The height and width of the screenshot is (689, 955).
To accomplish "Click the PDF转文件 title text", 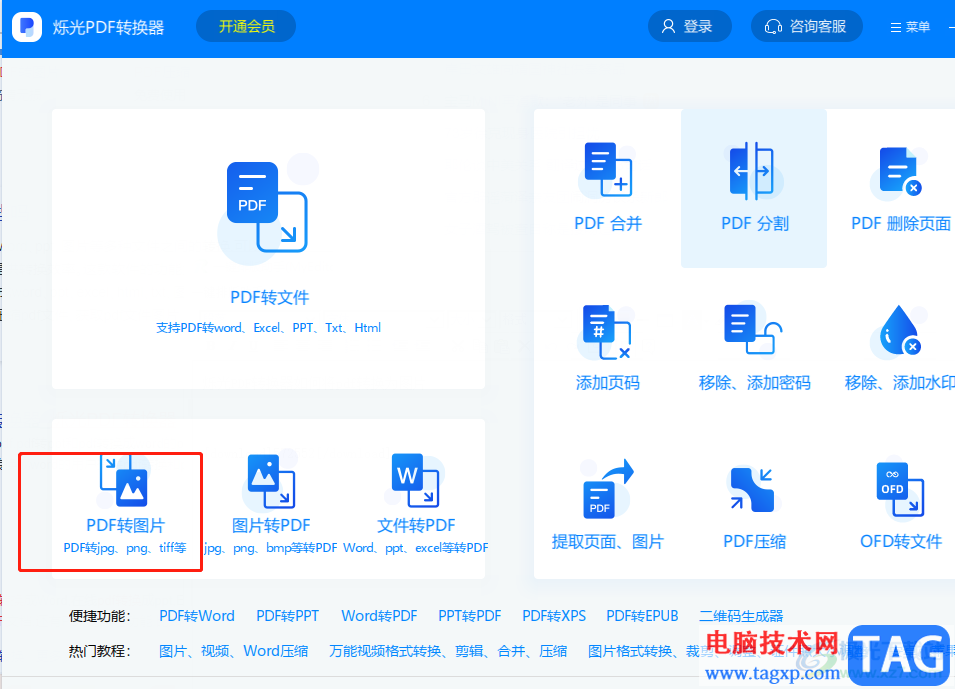I will (270, 297).
